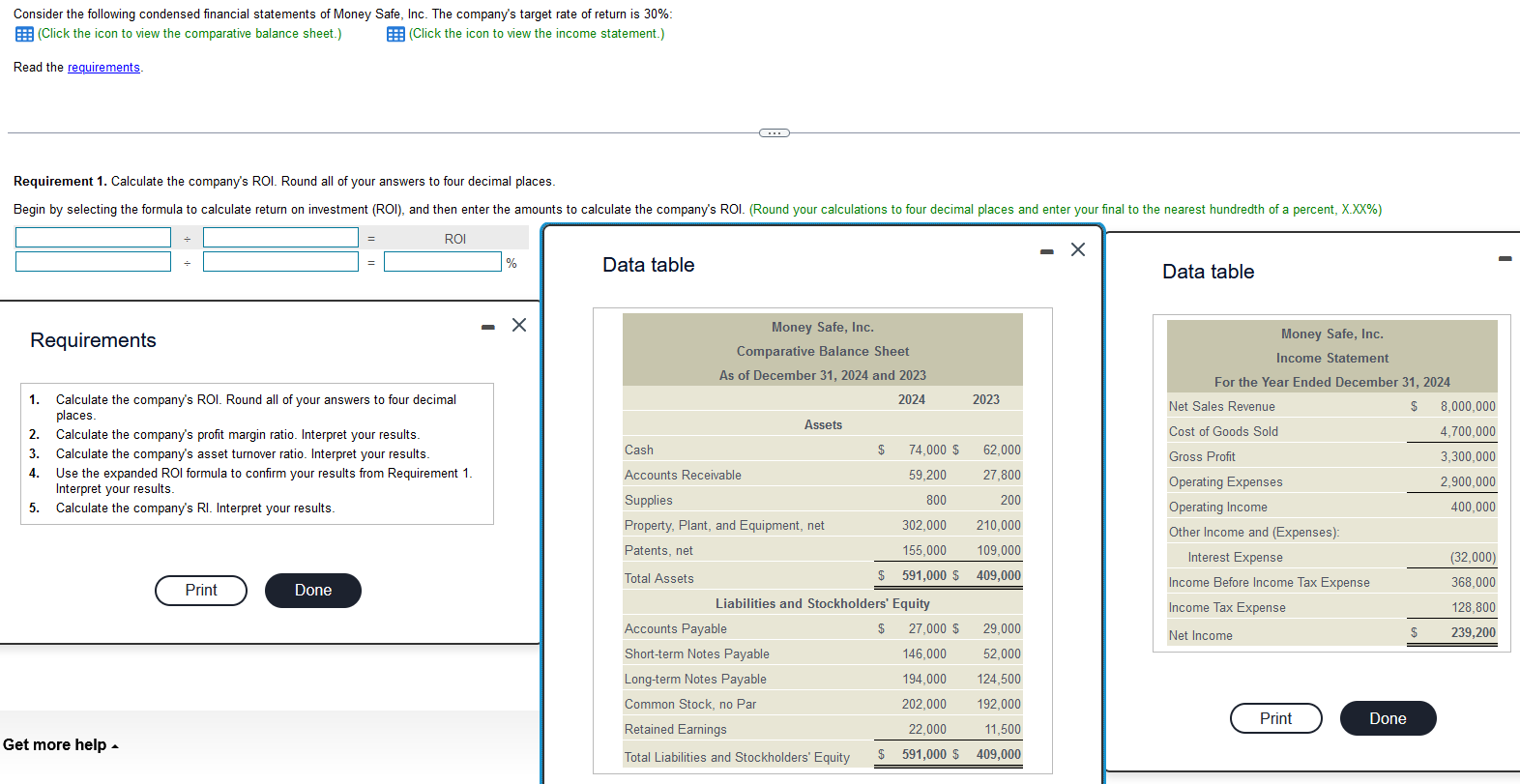This screenshot has height=784, width=1520.
Task: Click the 2023 Accounts Payable value 29,000
Action: point(1002,628)
